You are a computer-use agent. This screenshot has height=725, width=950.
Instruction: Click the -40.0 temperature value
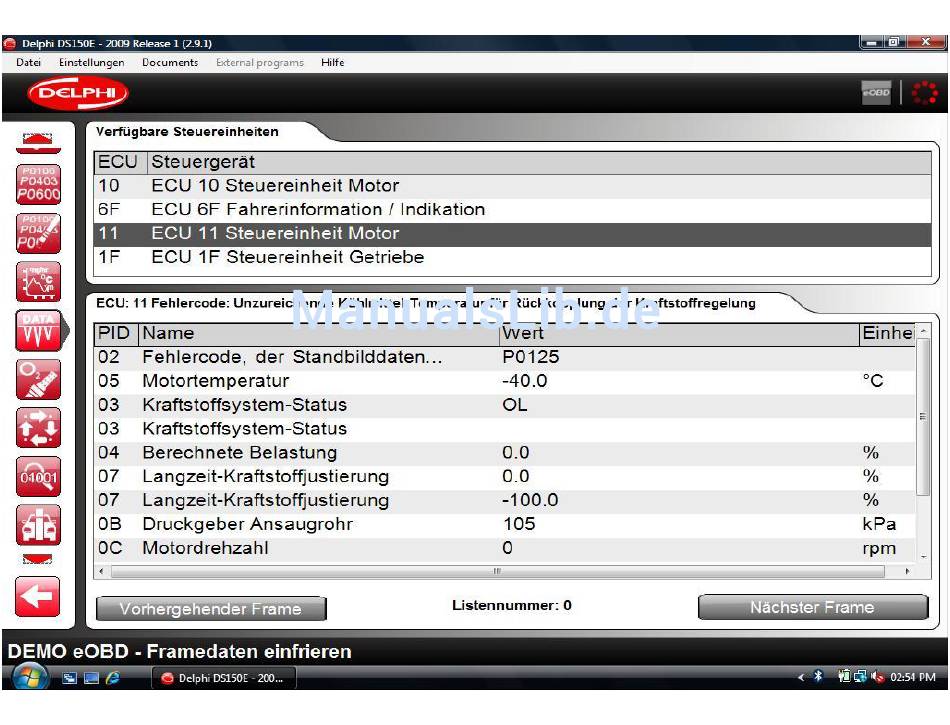[525, 381]
